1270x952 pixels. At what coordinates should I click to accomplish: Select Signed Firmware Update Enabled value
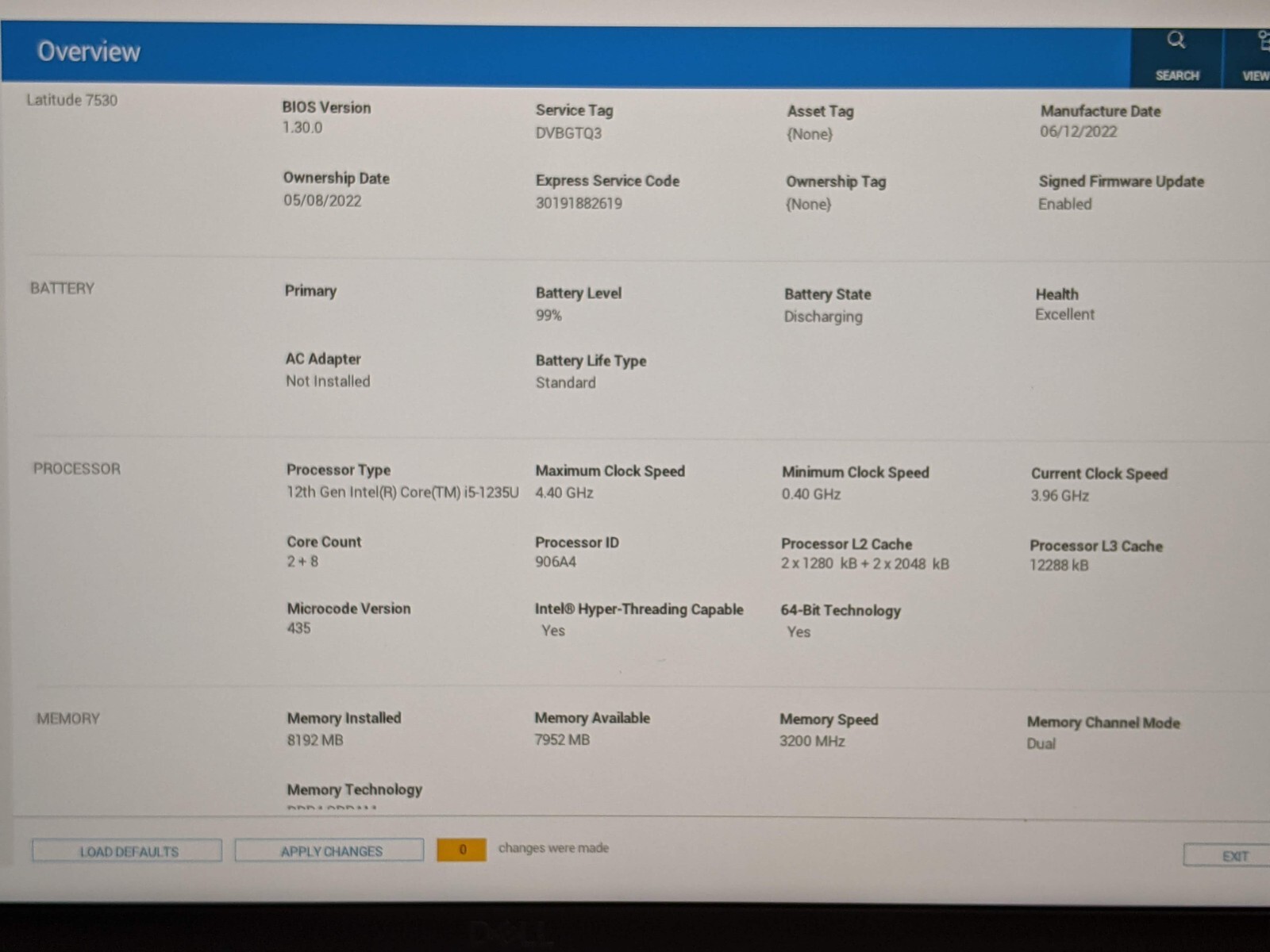pos(1064,204)
